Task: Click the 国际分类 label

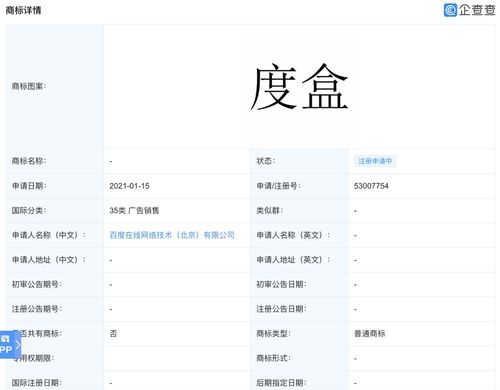Action: tap(29, 211)
